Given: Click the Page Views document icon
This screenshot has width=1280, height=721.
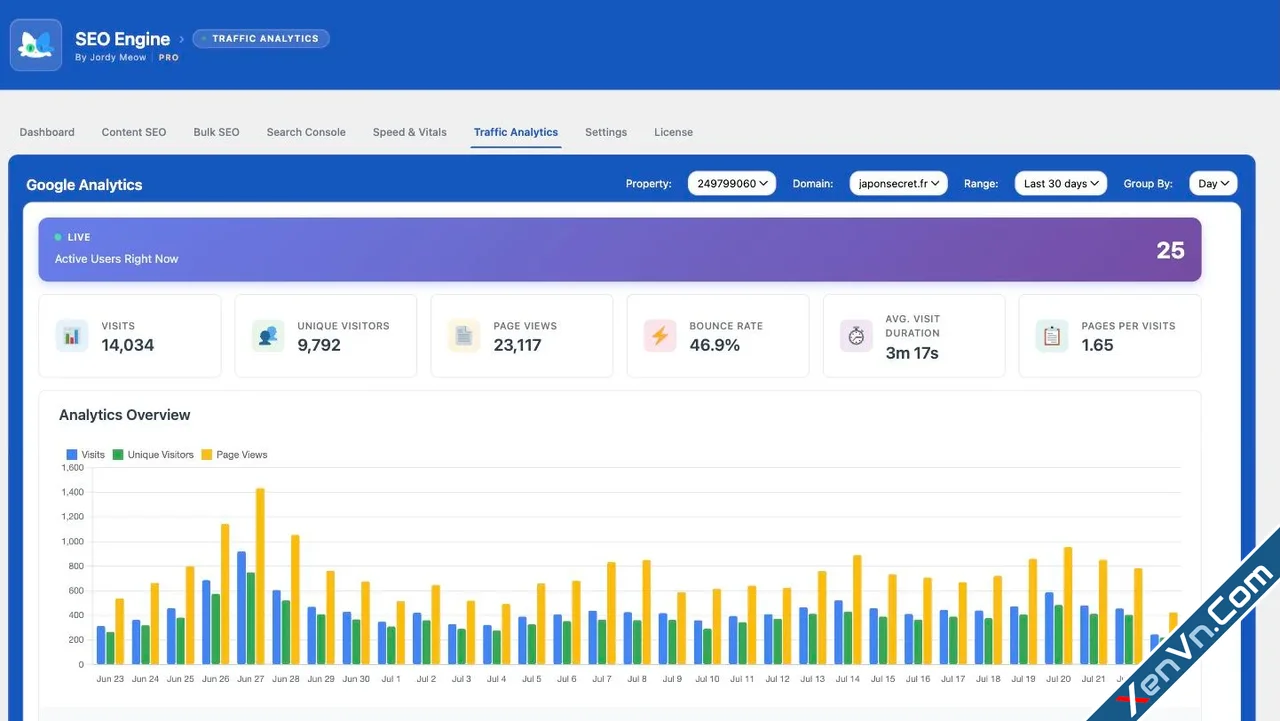Looking at the screenshot, I should point(464,336).
